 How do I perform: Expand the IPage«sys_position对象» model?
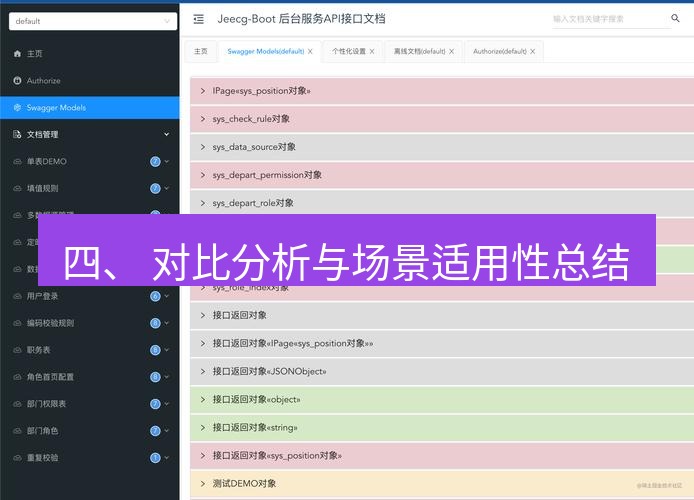point(442,91)
